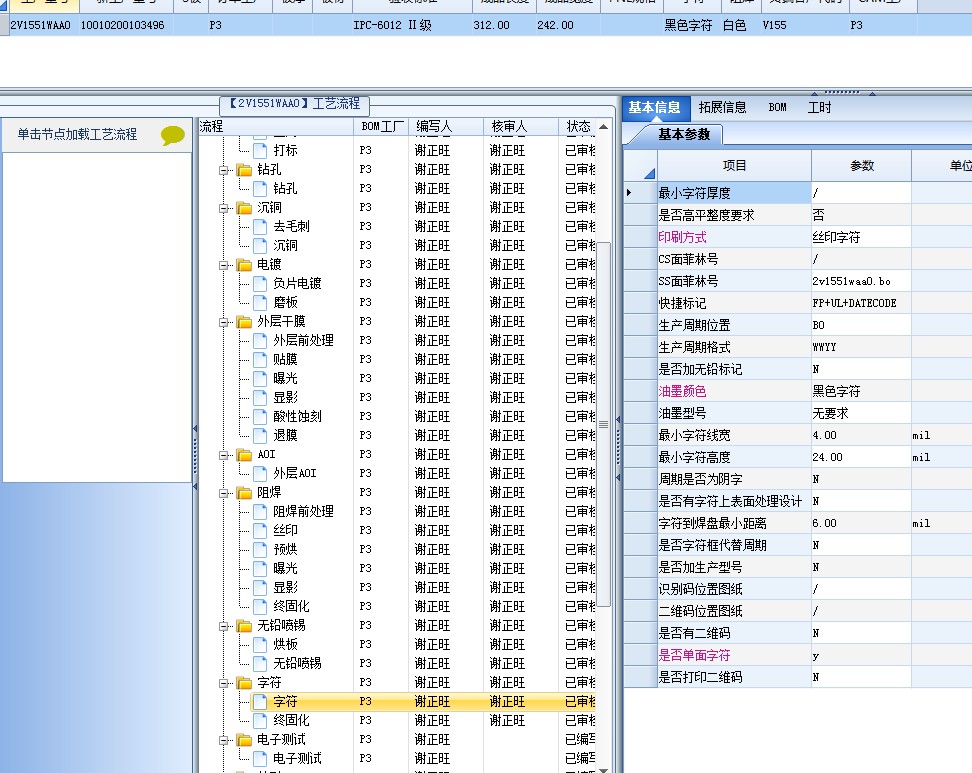Select the 无铅喷锡 child process row
Screen dimensions: 972x773
point(397,664)
